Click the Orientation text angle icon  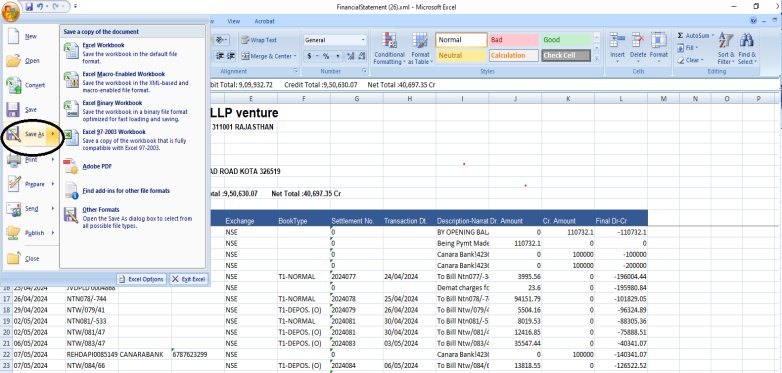222,40
